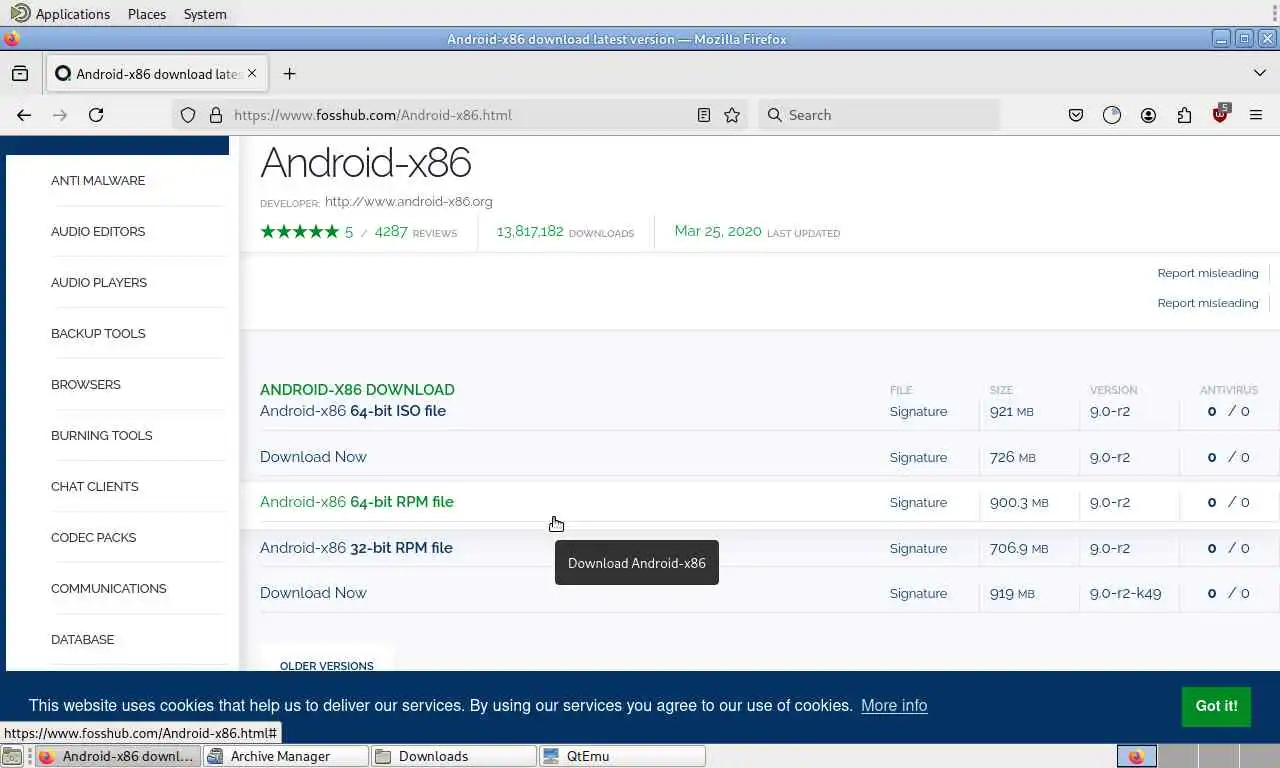The image size is (1280, 768).
Task: Open the Pocket save icon
Action: pyautogui.click(x=1076, y=115)
